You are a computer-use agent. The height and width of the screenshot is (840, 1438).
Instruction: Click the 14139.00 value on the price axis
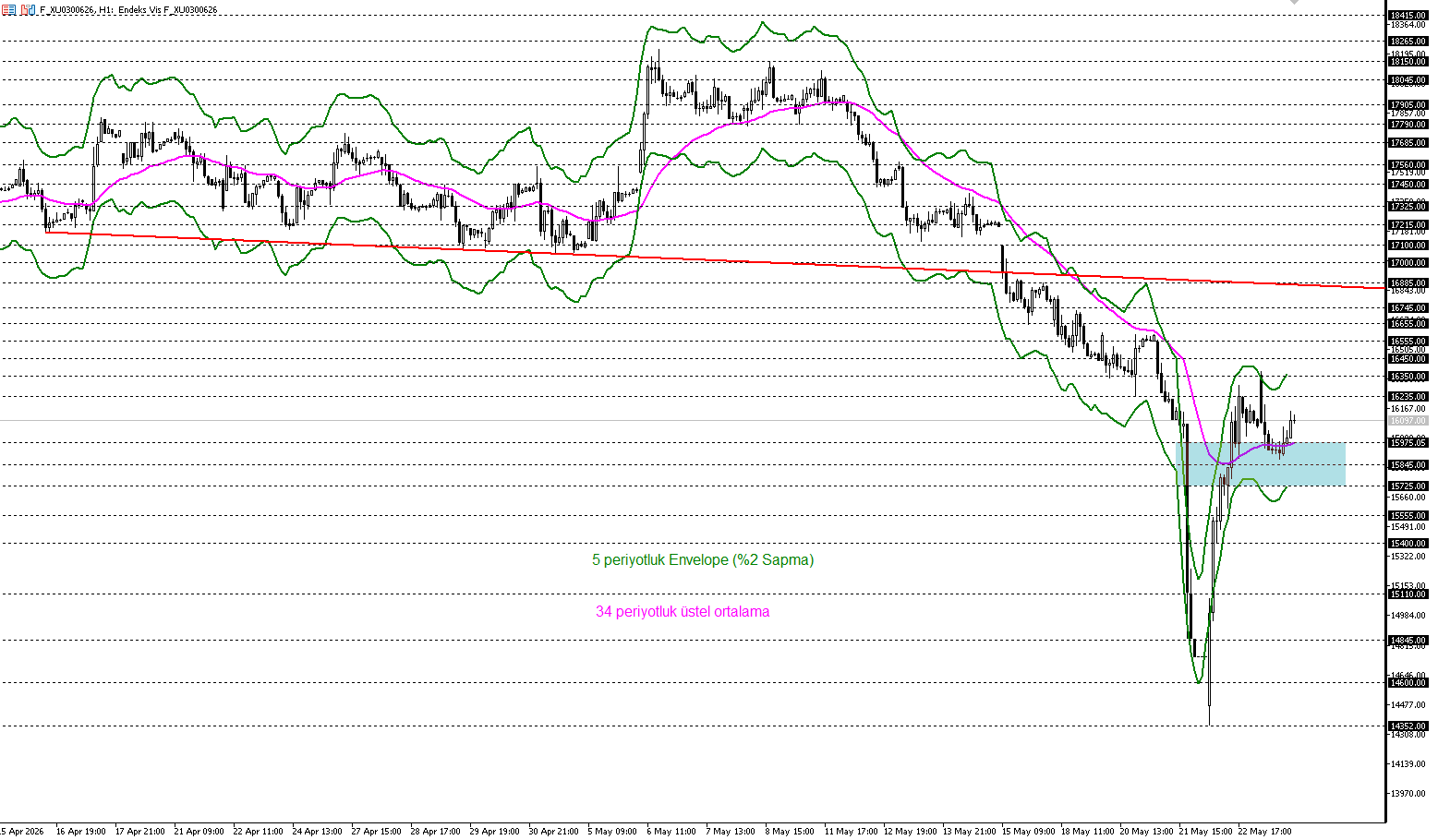click(x=1408, y=764)
